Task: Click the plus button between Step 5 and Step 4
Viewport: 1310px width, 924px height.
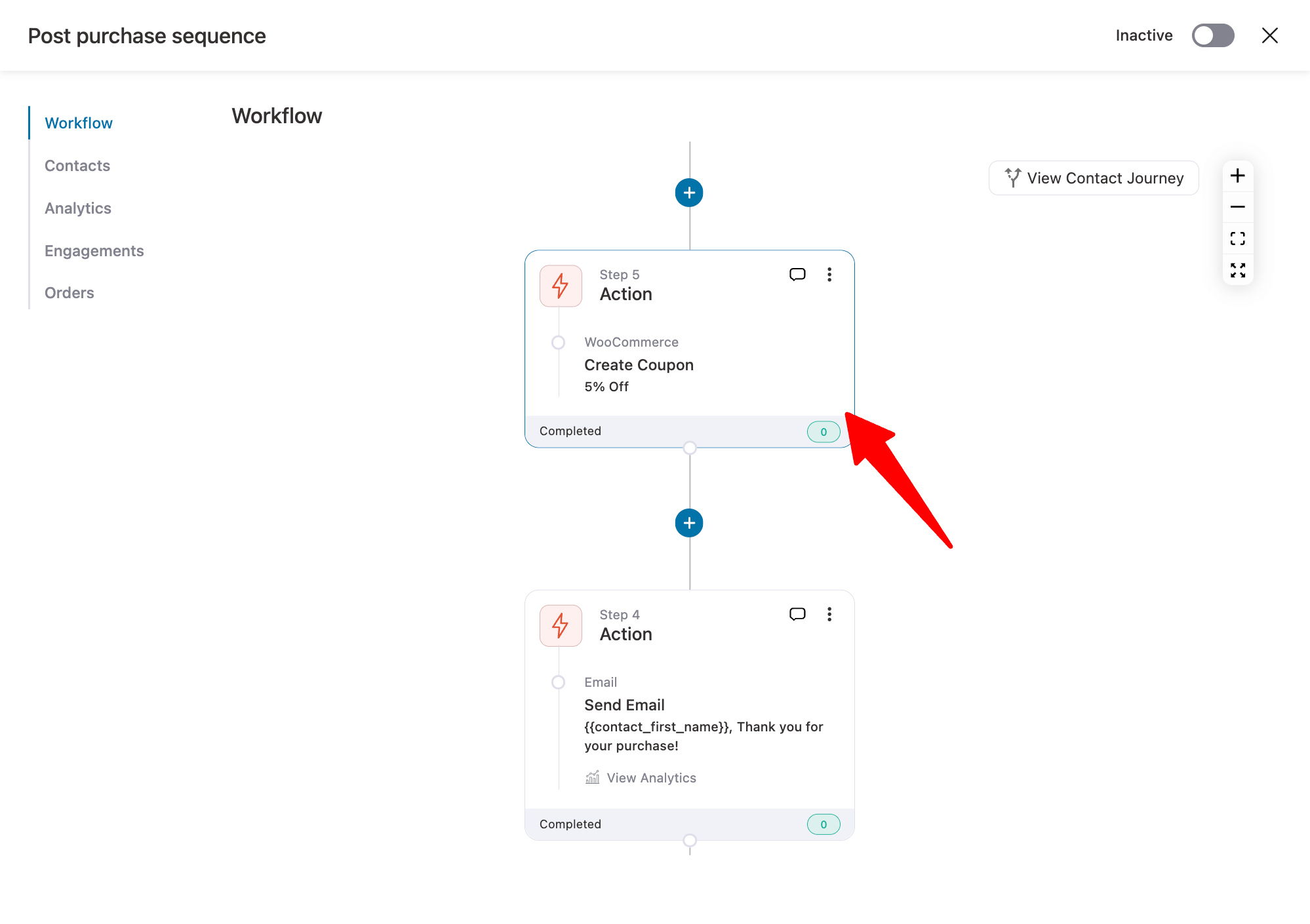Action: point(689,522)
